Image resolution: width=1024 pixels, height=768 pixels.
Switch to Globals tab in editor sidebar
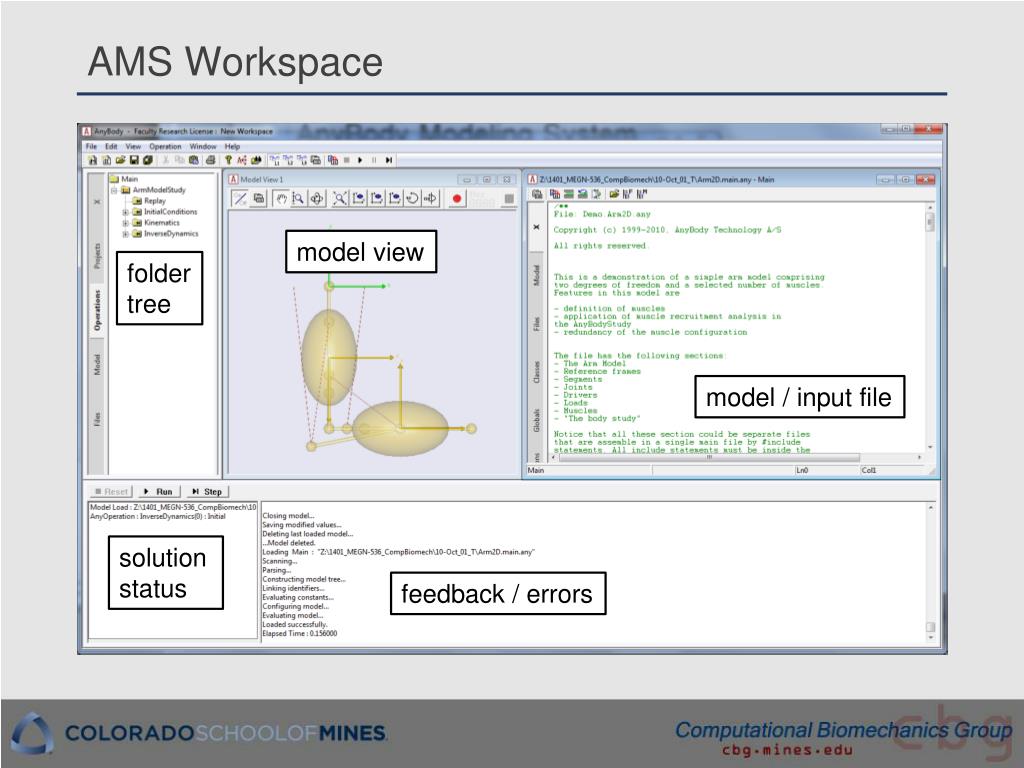[x=536, y=421]
